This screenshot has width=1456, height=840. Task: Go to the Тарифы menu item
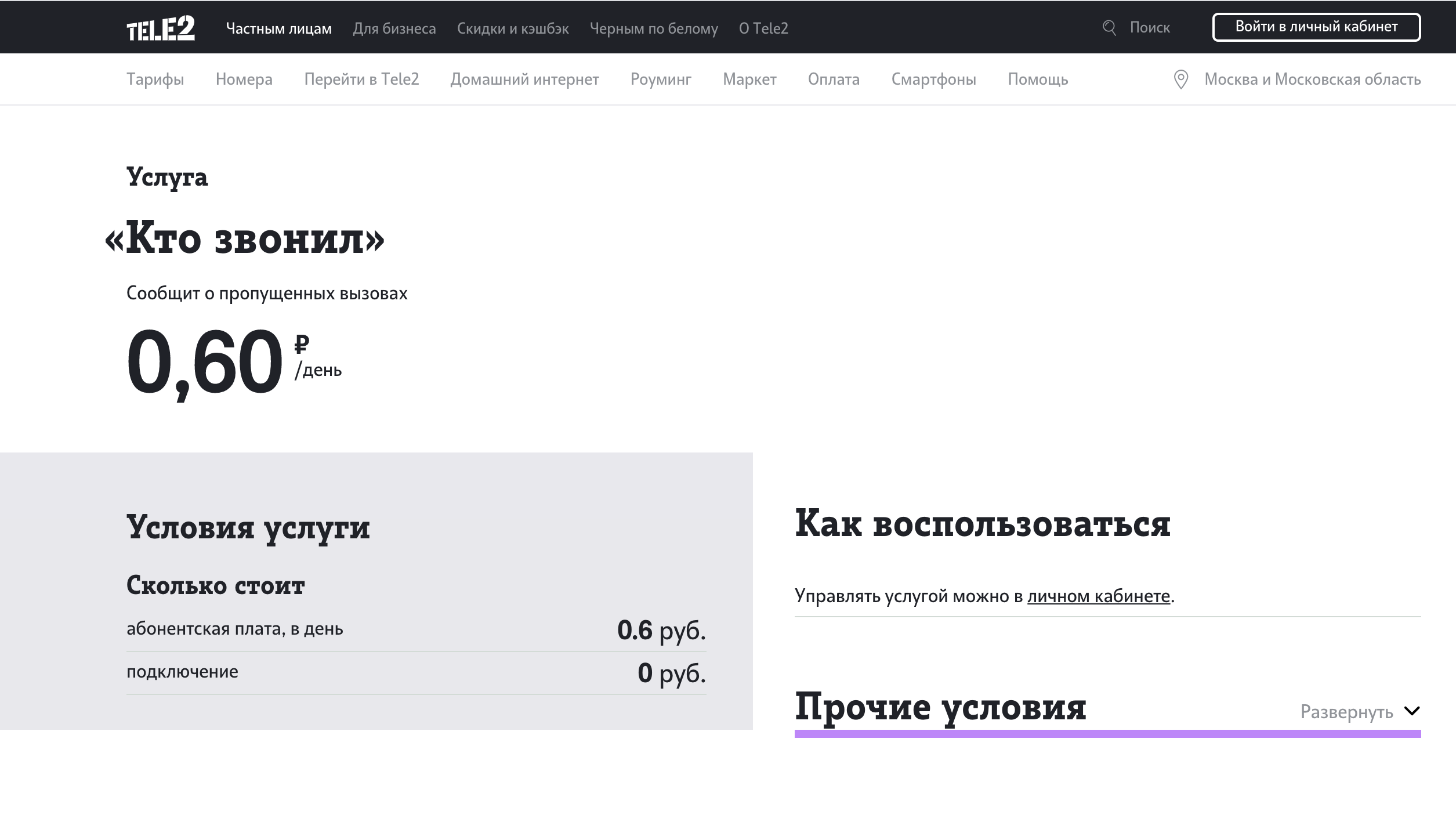click(155, 79)
